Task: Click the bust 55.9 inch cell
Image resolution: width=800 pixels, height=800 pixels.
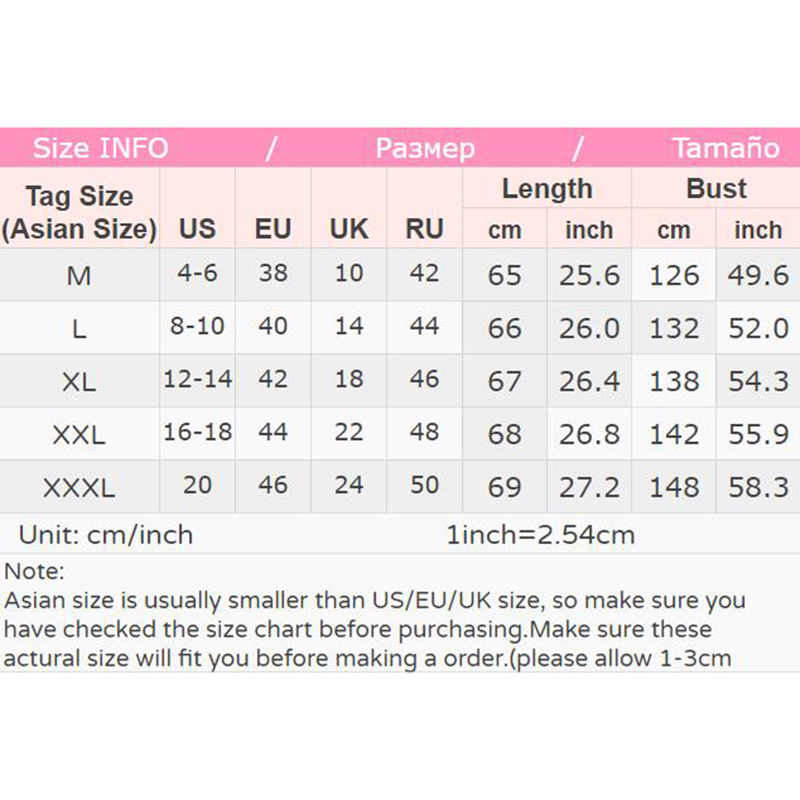Action: pos(758,434)
